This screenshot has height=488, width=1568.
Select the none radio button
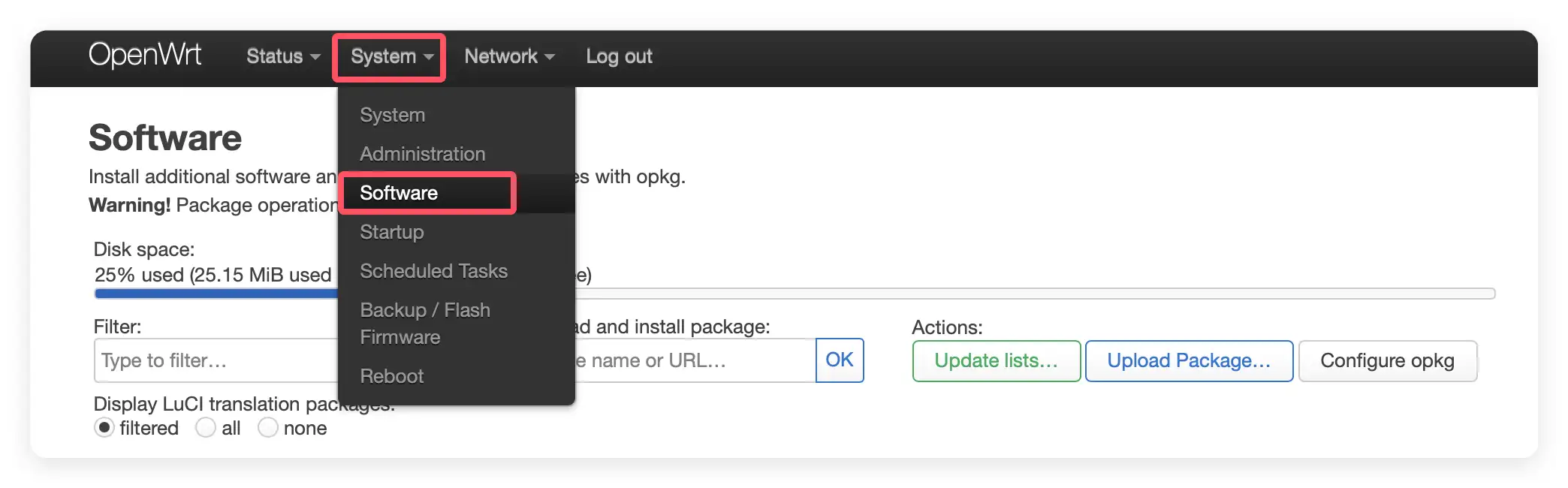pyautogui.click(x=268, y=428)
